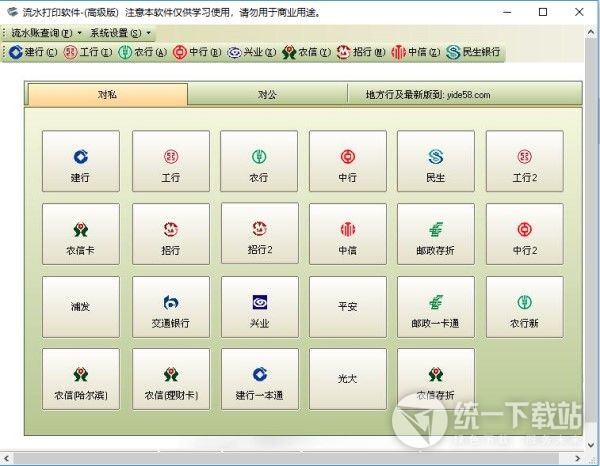Expand the 流水账查询 menu
Viewport: 600px width, 466px height.
click(x=44, y=33)
